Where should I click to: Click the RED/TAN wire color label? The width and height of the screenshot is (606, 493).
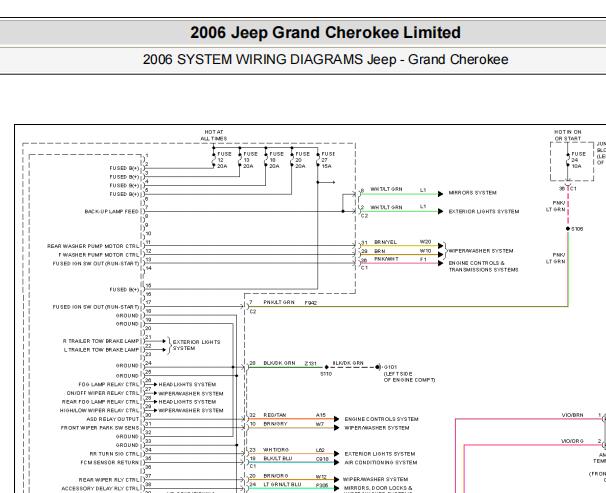pyautogui.click(x=275, y=415)
